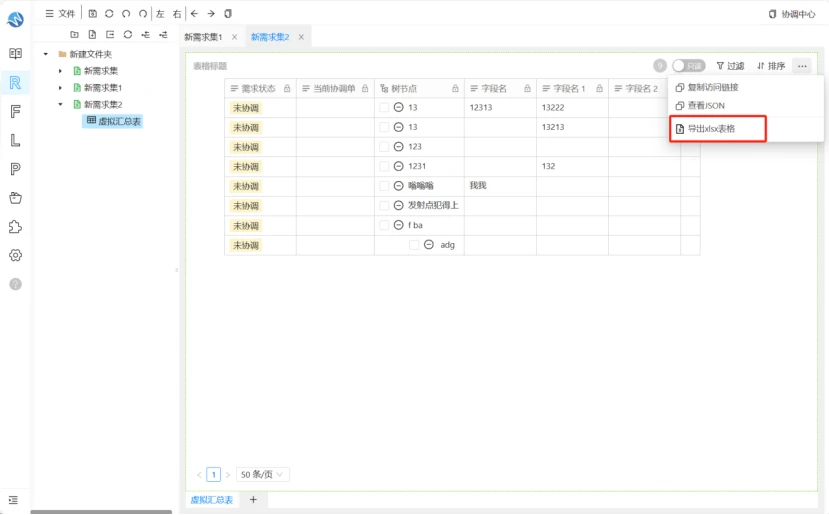The image size is (829, 515).
Task: Click page number 1 in pagination
Action: [x=214, y=474]
